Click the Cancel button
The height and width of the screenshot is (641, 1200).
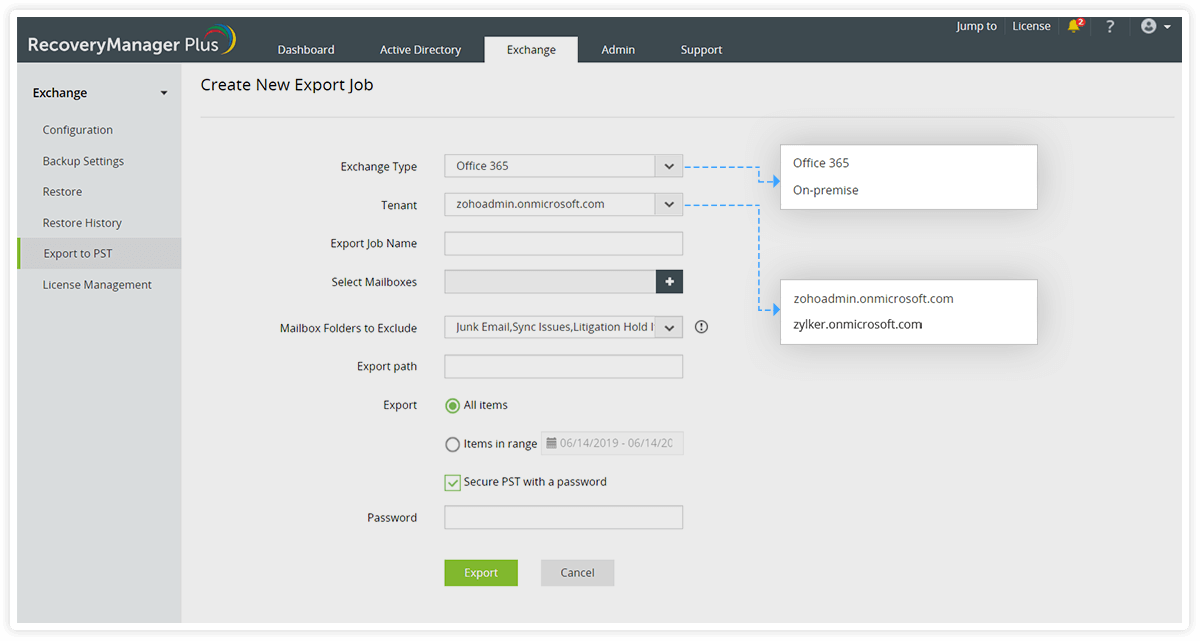pos(577,572)
